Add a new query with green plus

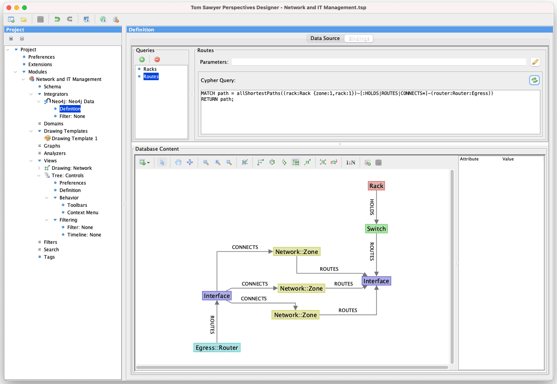(142, 59)
